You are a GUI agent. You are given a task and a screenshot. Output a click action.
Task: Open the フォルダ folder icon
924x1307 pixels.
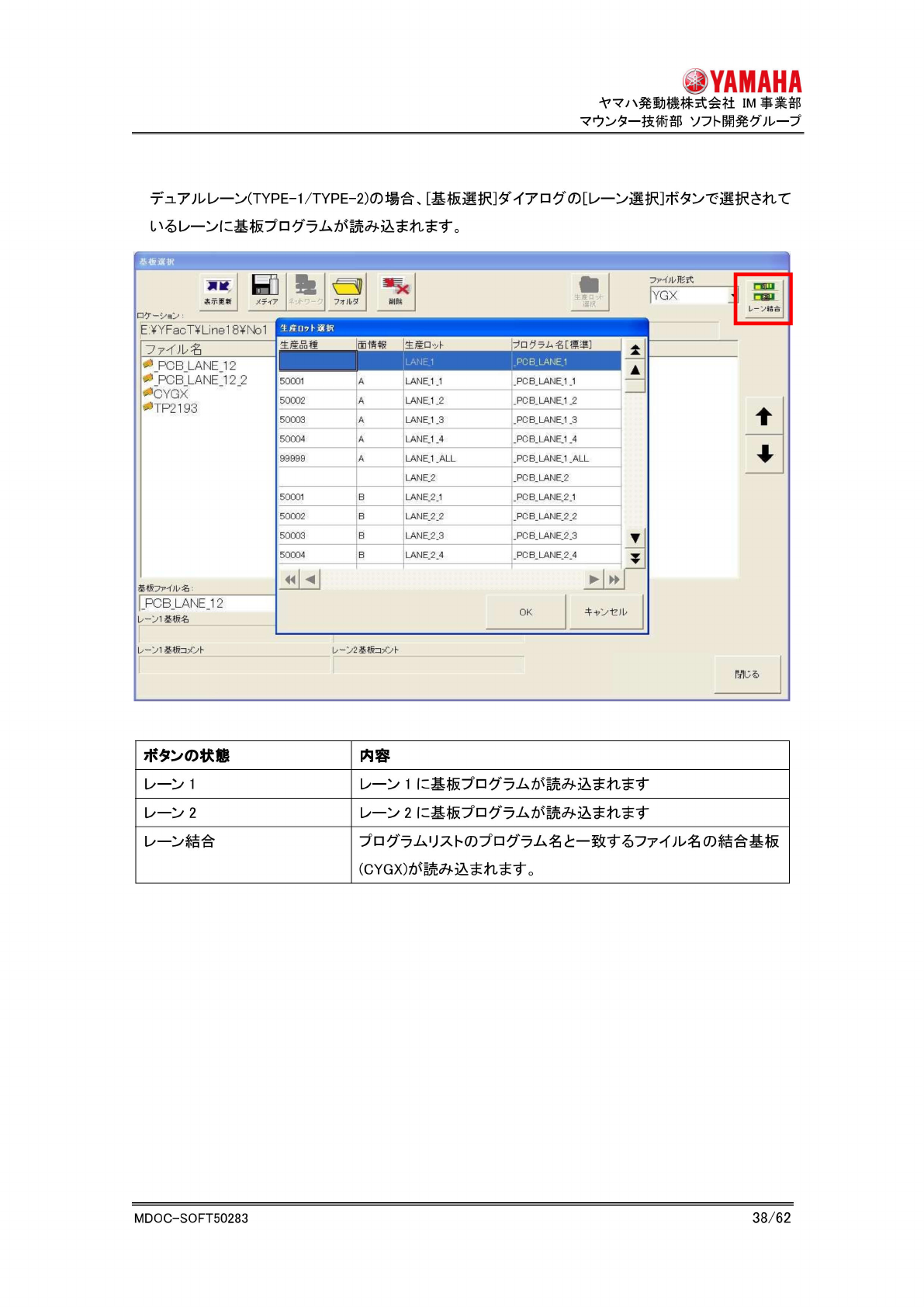346,292
